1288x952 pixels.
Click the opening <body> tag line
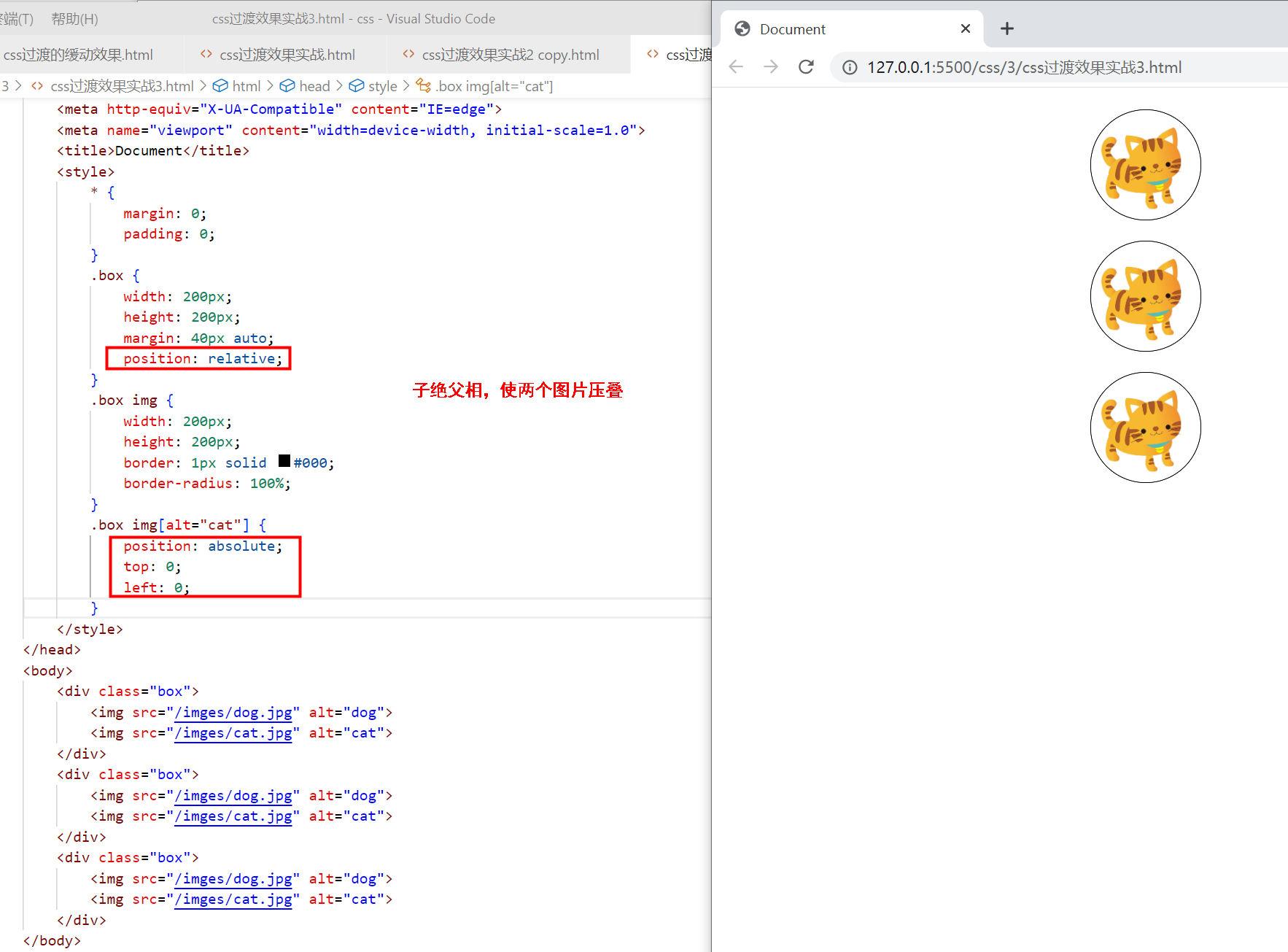[x=48, y=671]
